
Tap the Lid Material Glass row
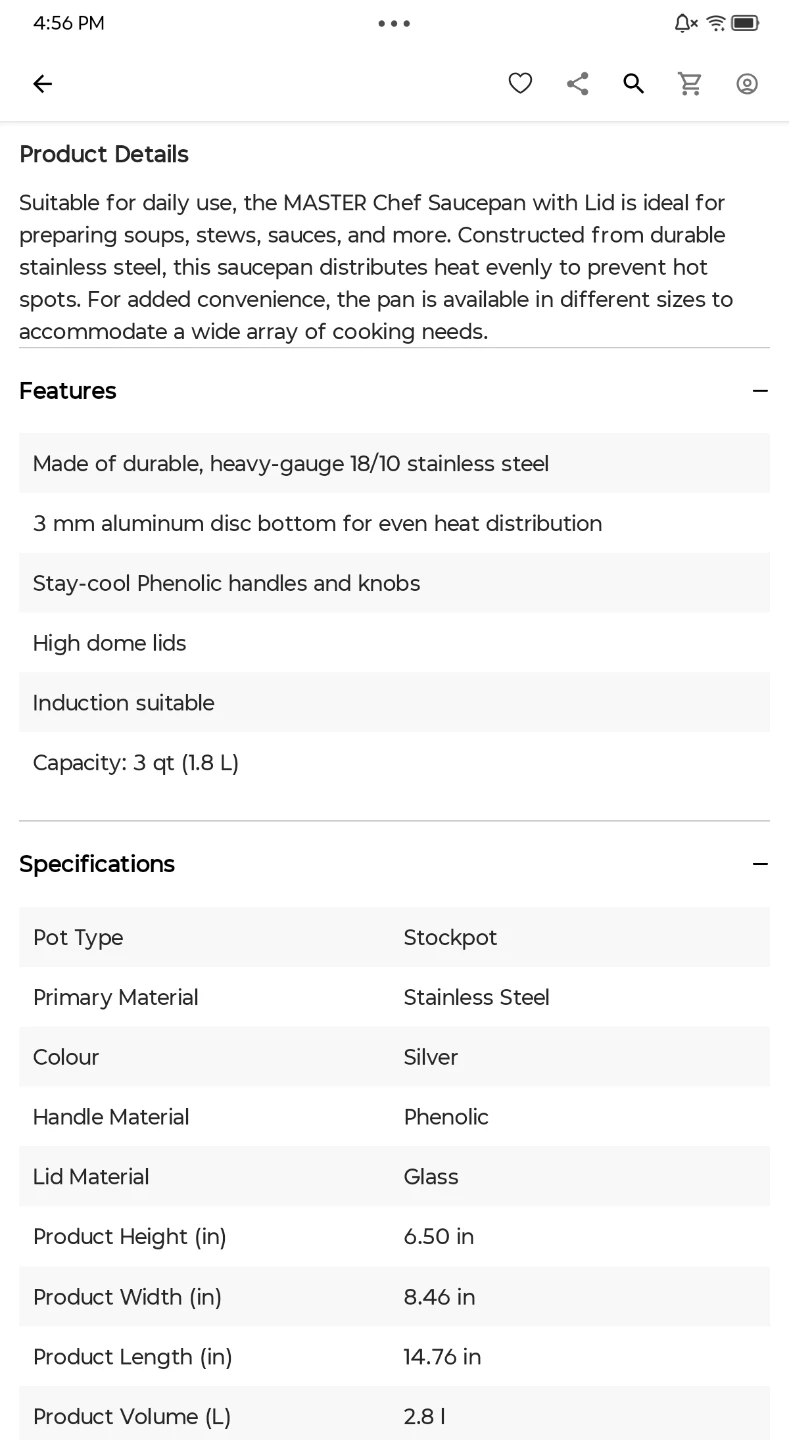[x=394, y=1176]
